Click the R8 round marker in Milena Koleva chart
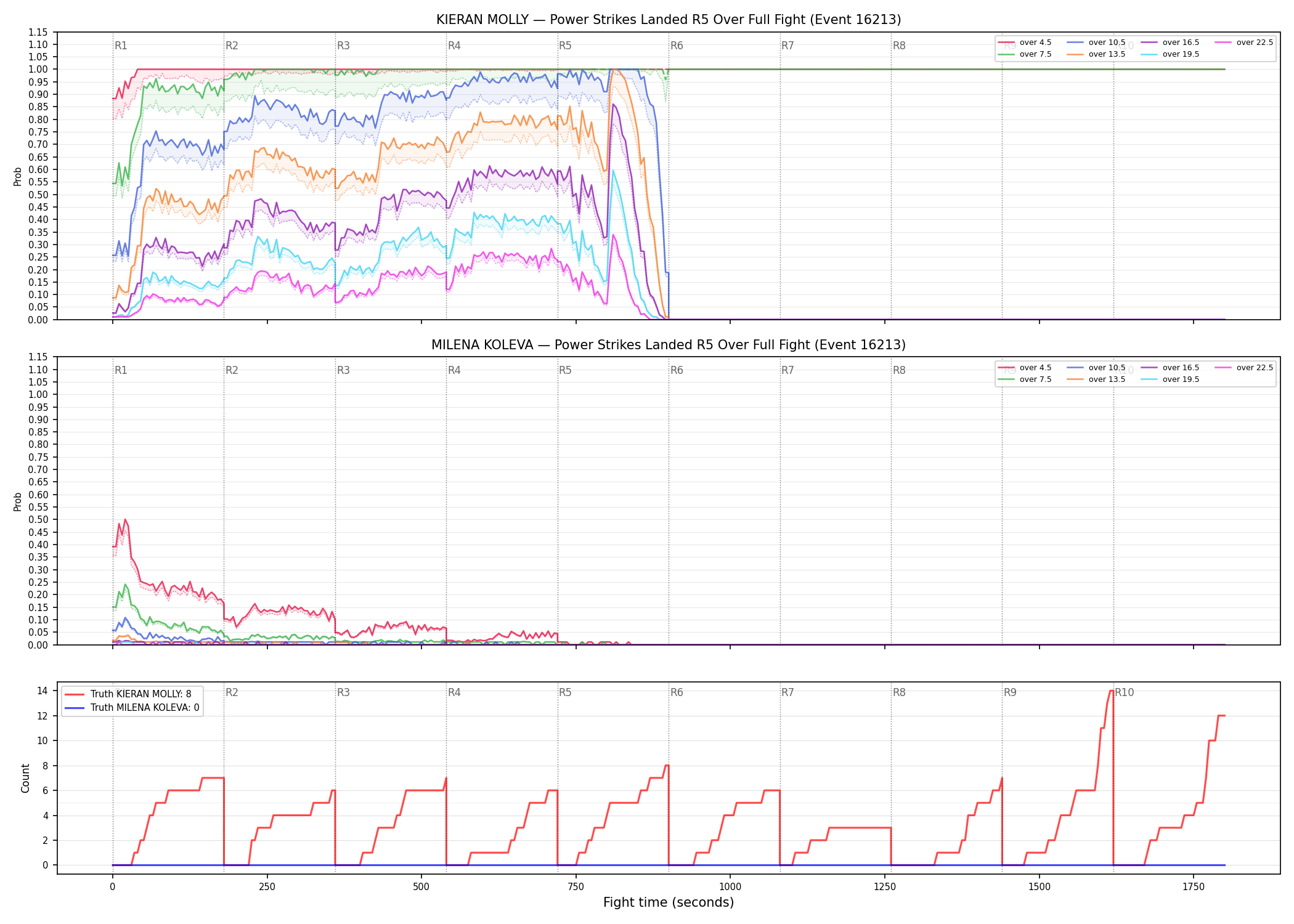The image size is (1294, 924). pyautogui.click(x=899, y=370)
